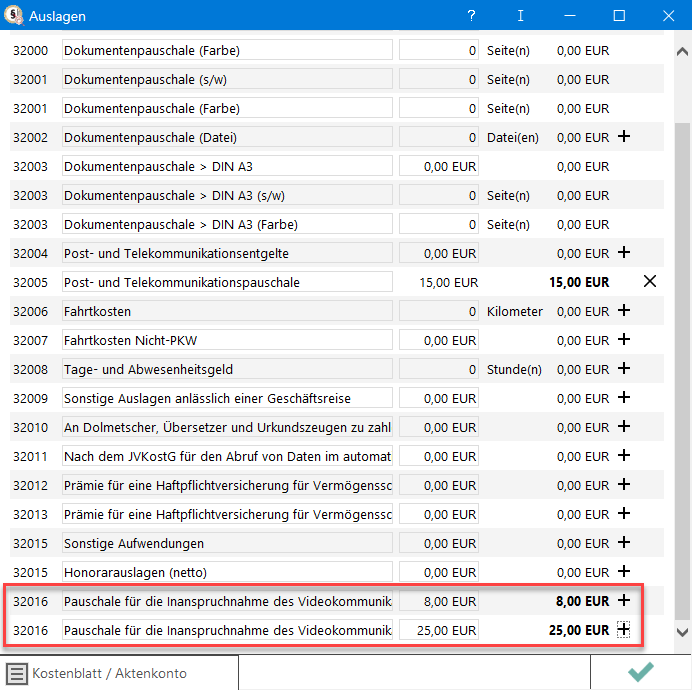Click the Kilometer field for Fahrtkosten

(439, 311)
